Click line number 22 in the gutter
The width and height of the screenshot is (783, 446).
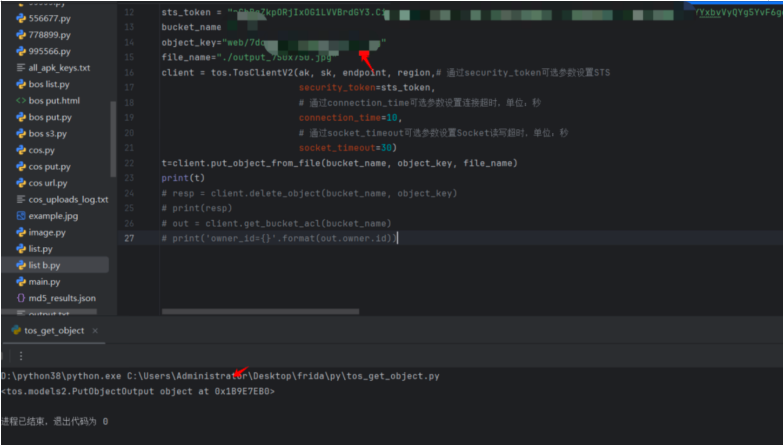(x=129, y=163)
